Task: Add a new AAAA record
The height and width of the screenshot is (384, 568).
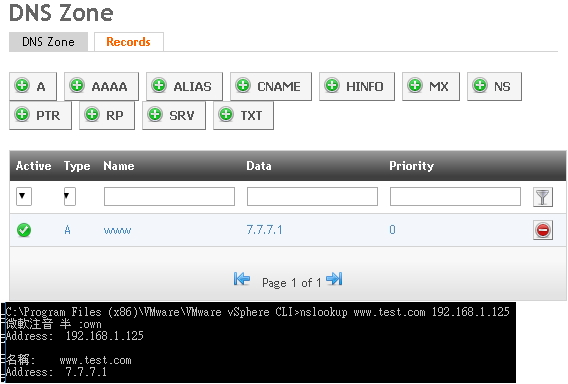Action: coord(101,86)
